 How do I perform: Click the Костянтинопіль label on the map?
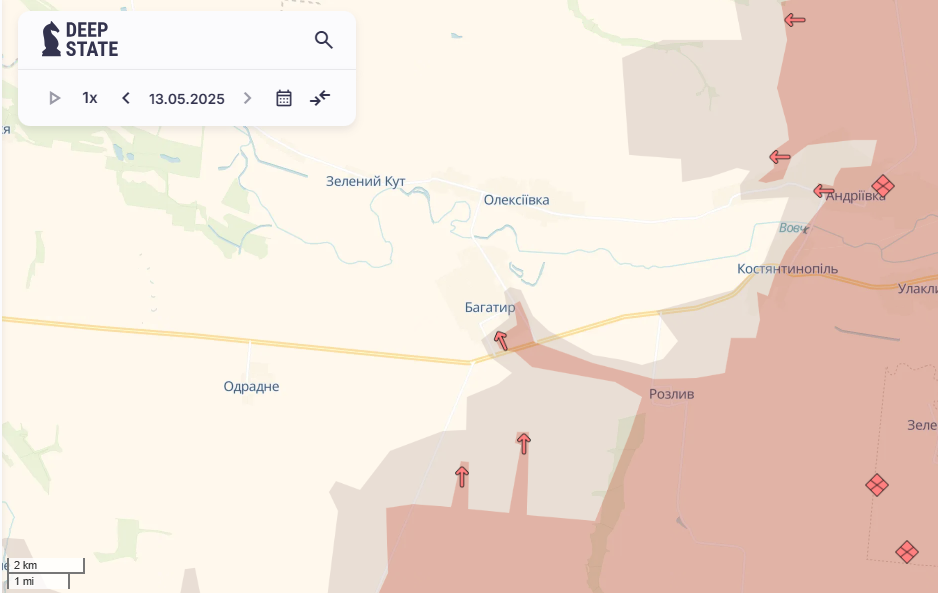tap(787, 269)
